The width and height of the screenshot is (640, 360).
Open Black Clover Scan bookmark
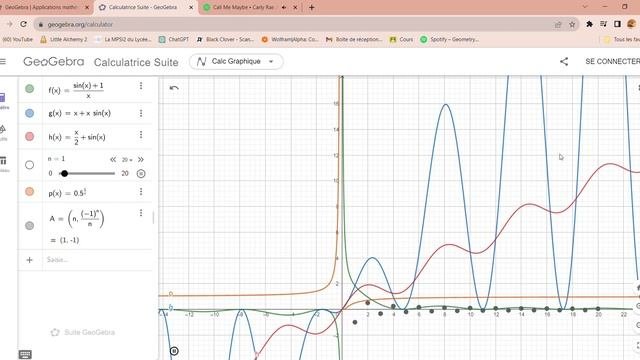tap(225, 40)
